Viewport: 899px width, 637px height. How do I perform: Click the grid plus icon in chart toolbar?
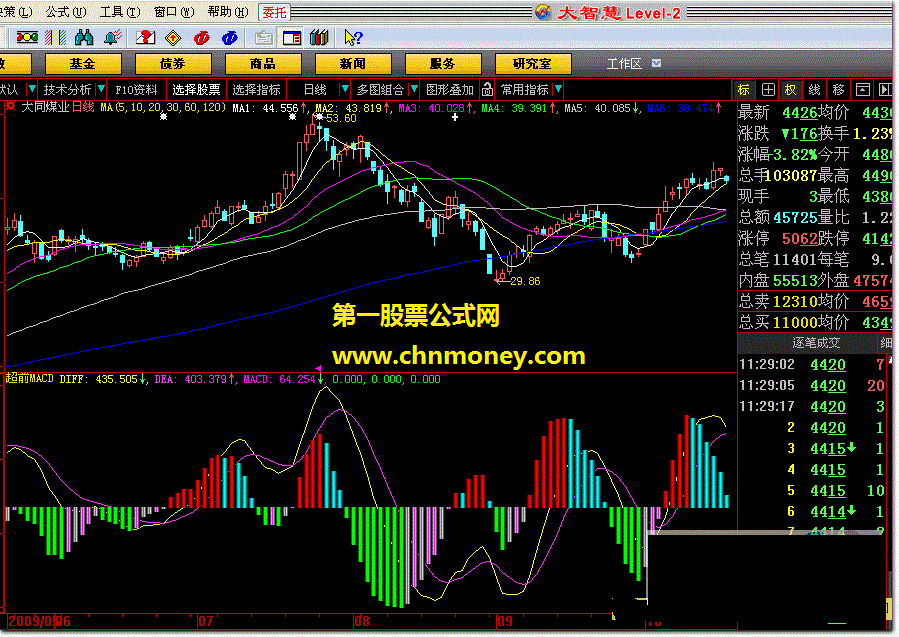tap(768, 89)
